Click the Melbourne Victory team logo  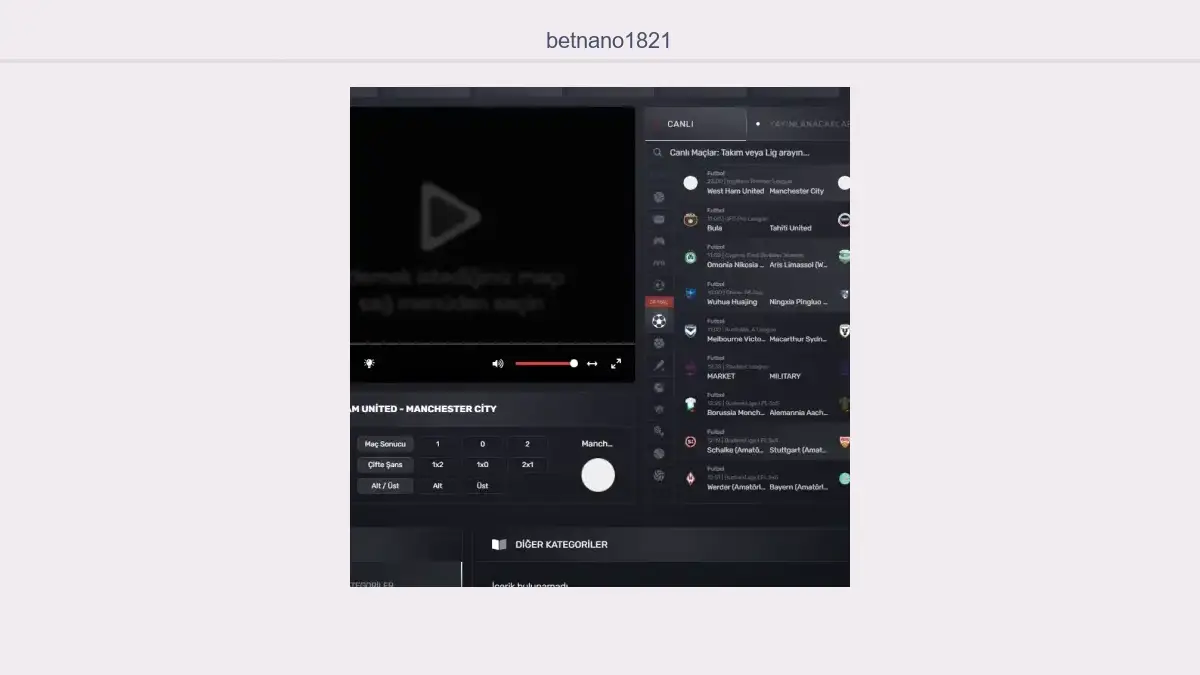click(x=690, y=331)
